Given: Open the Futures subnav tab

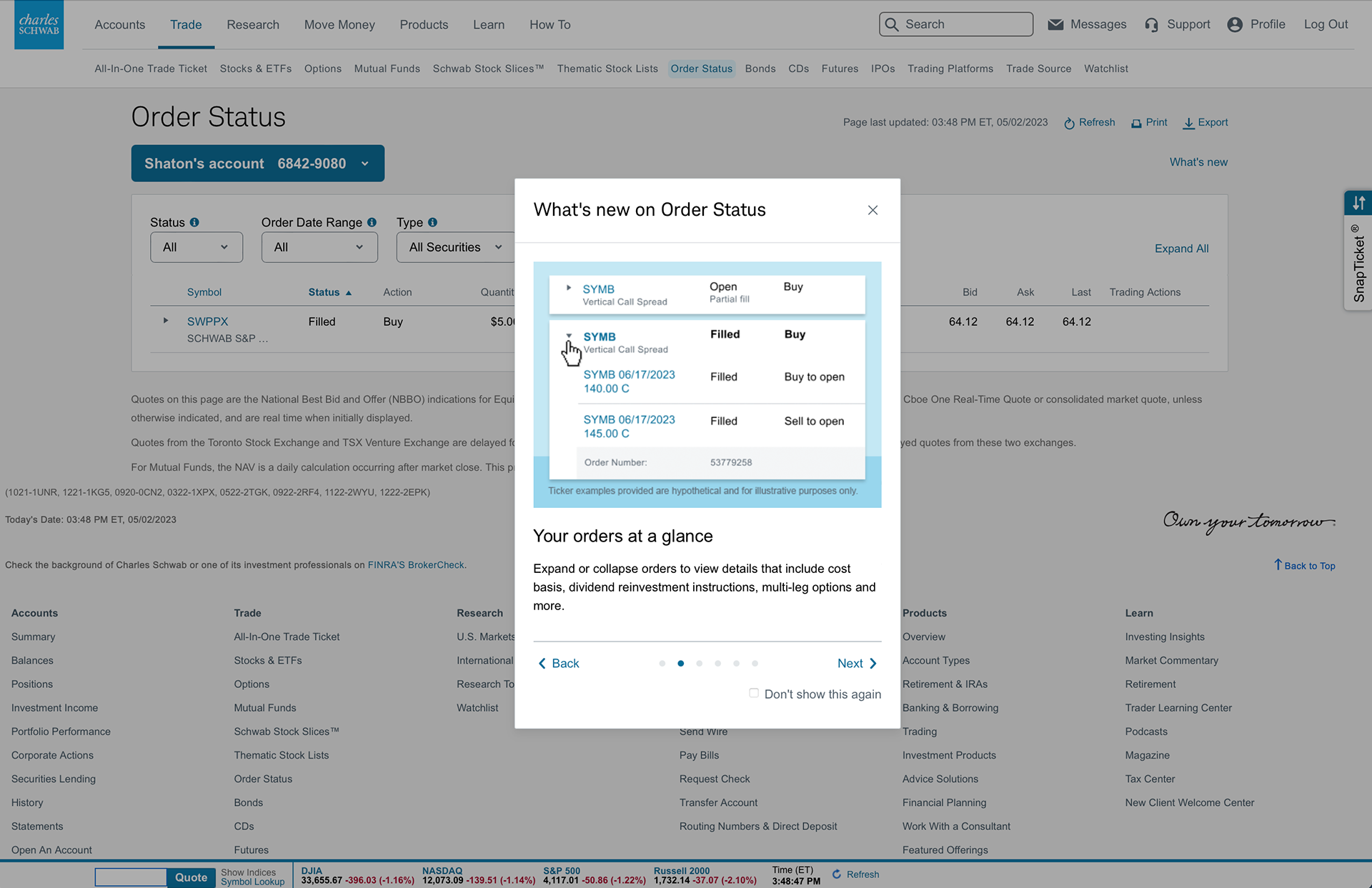Looking at the screenshot, I should pyautogui.click(x=840, y=69).
